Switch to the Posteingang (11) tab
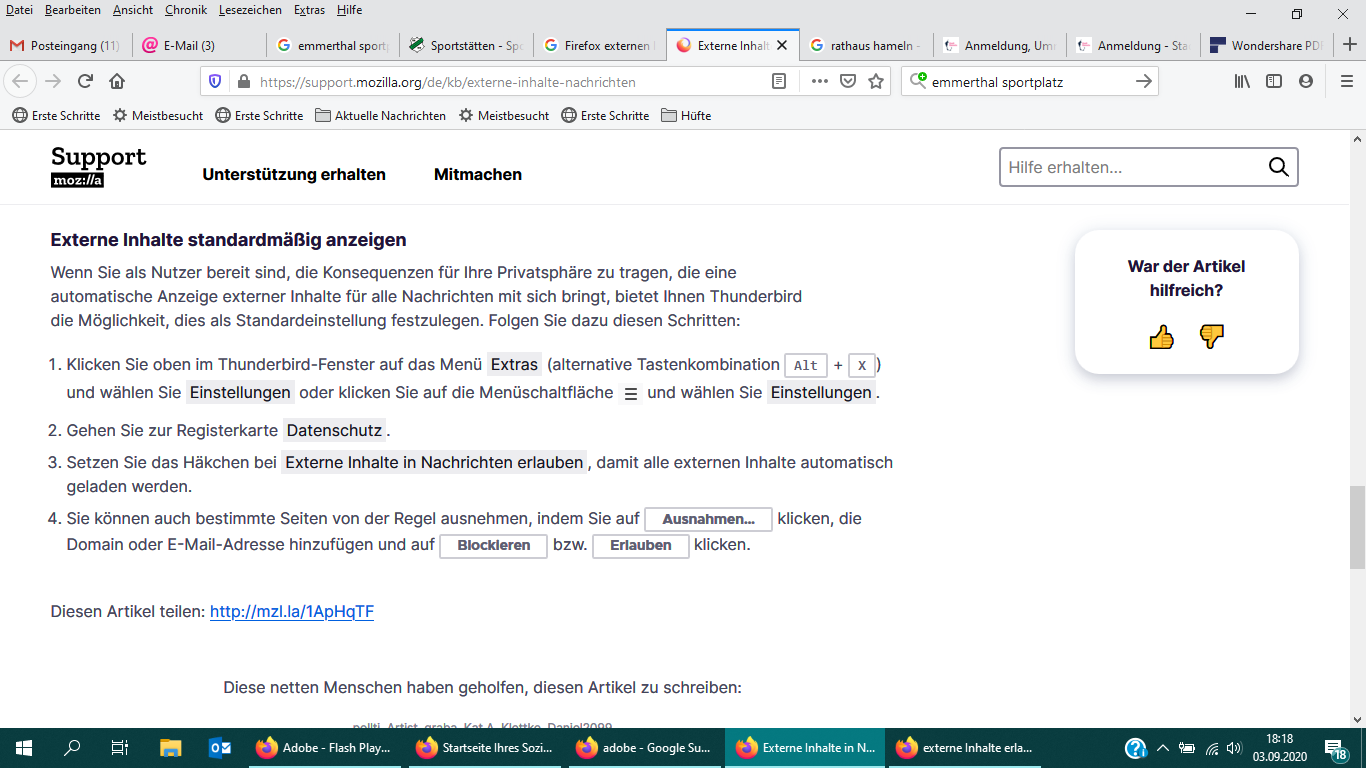The image size is (1366, 768). [67, 45]
